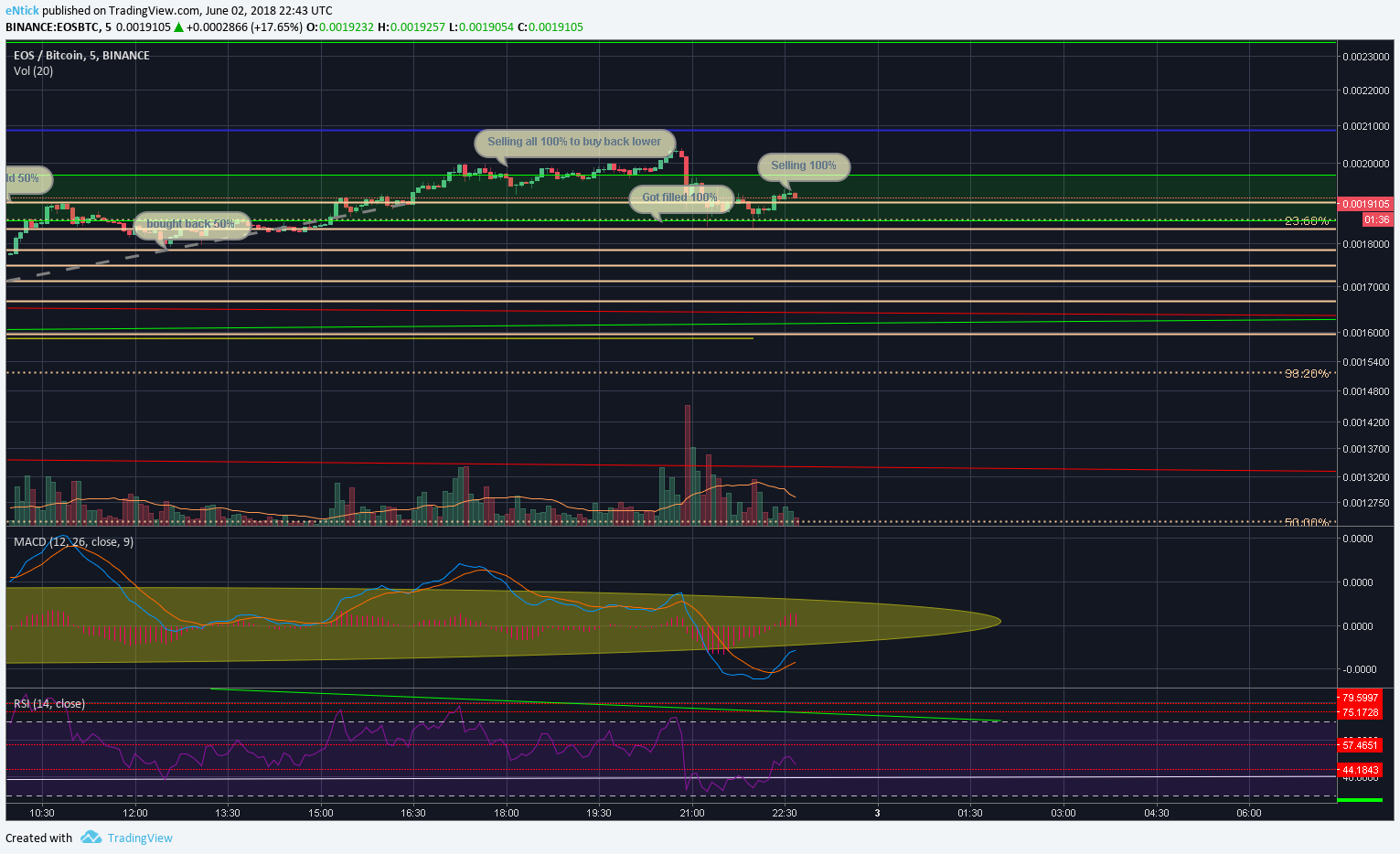The width and height of the screenshot is (1400, 854).
Task: Click the 0.0020000 price axis label
Action: 1366,164
